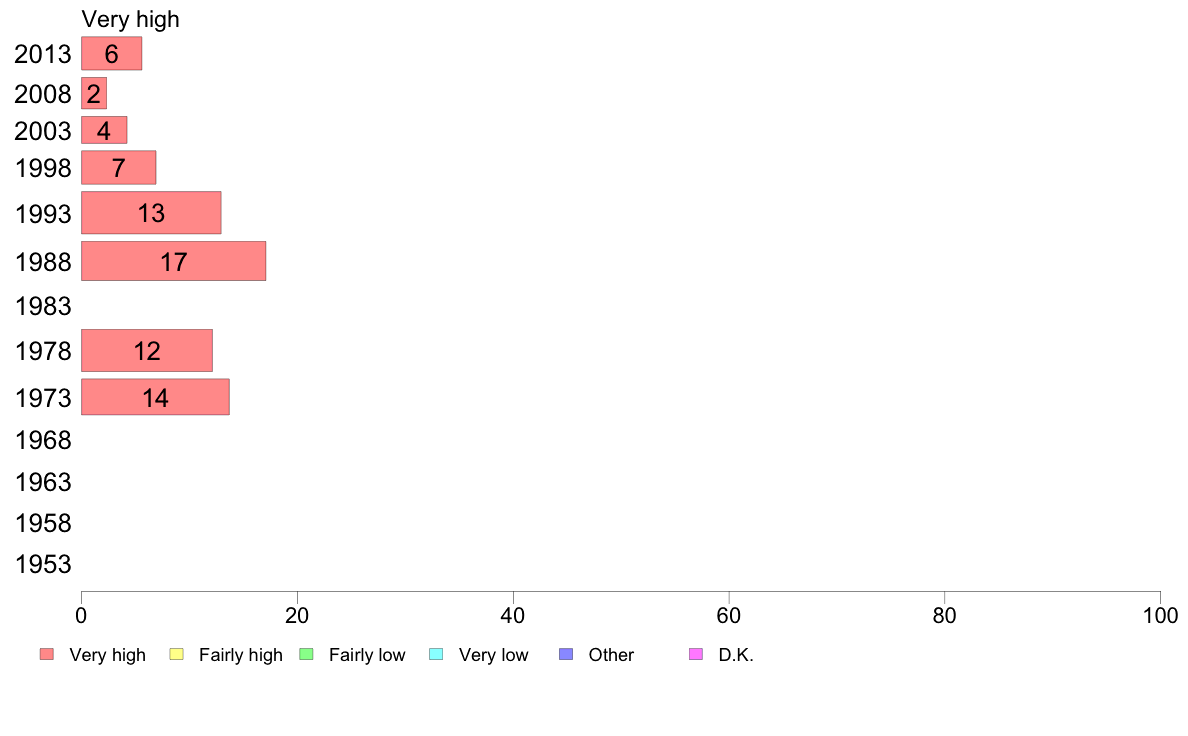Click the 1983 year label
This screenshot has width=1188, height=736.
43,306
